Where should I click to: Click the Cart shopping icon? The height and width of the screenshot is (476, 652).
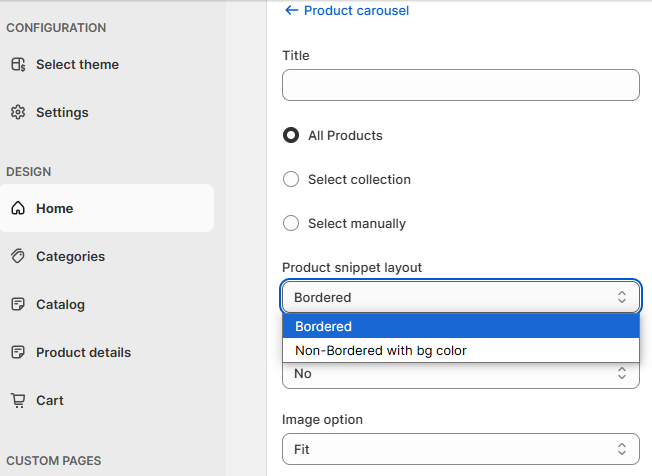tap(18, 400)
